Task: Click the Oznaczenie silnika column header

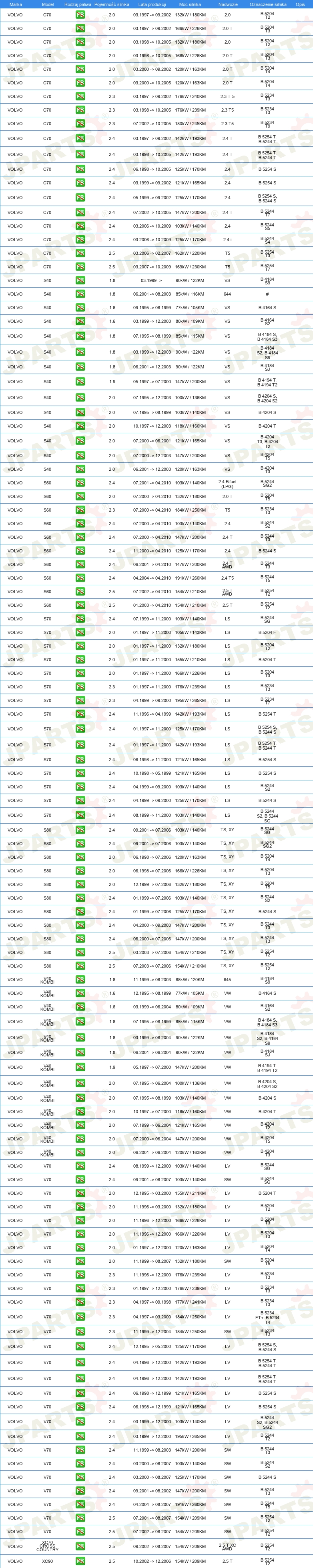Action: click(268, 4)
